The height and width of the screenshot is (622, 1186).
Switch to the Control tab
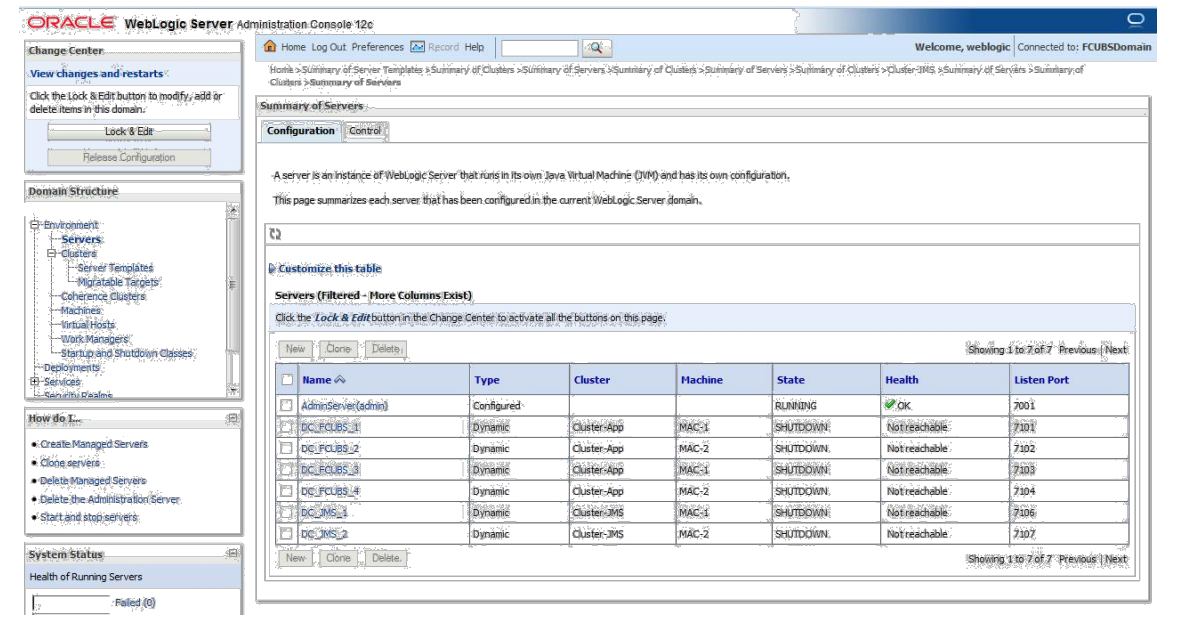pyautogui.click(x=365, y=131)
